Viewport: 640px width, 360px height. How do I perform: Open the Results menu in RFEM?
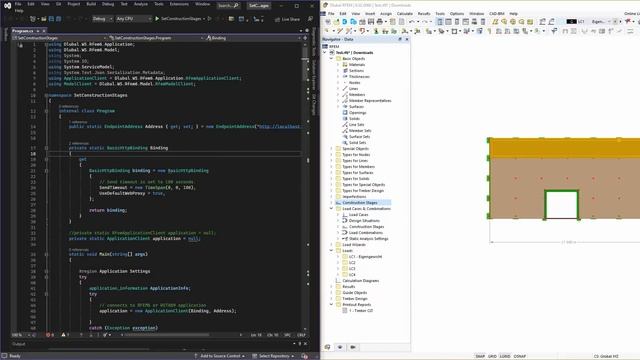click(x=424, y=13)
